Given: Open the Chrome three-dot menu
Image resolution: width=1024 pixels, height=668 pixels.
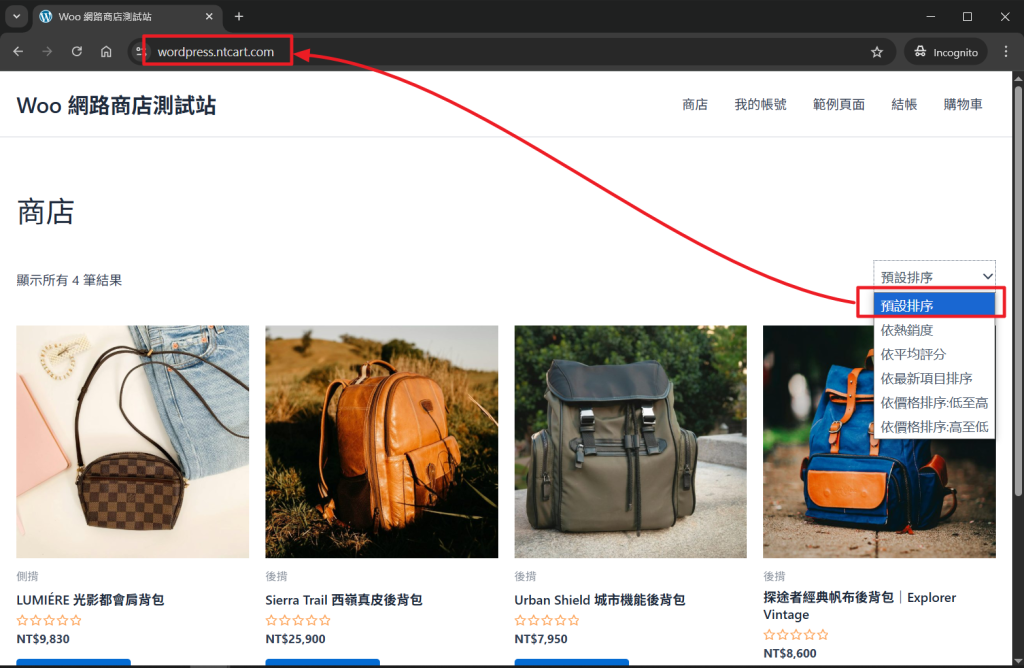Looking at the screenshot, I should tap(1006, 52).
